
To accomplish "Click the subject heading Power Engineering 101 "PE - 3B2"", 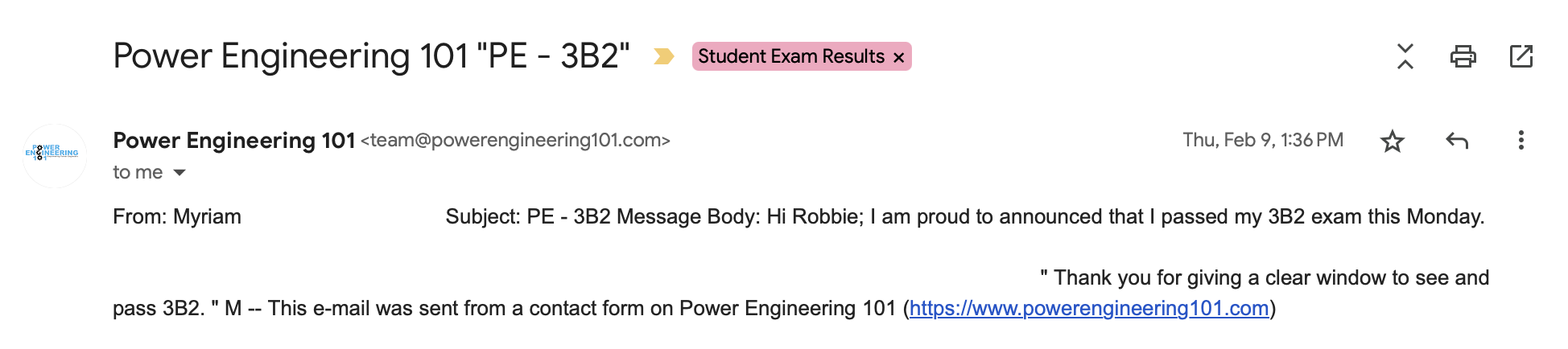I will pos(371,56).
